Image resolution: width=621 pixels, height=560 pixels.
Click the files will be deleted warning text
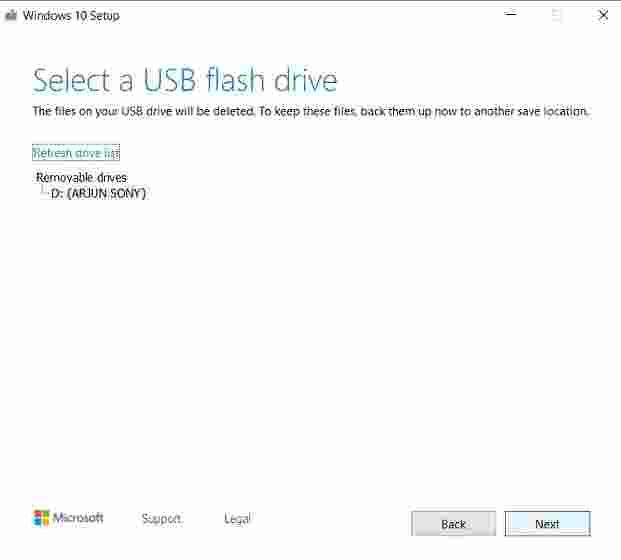311,111
